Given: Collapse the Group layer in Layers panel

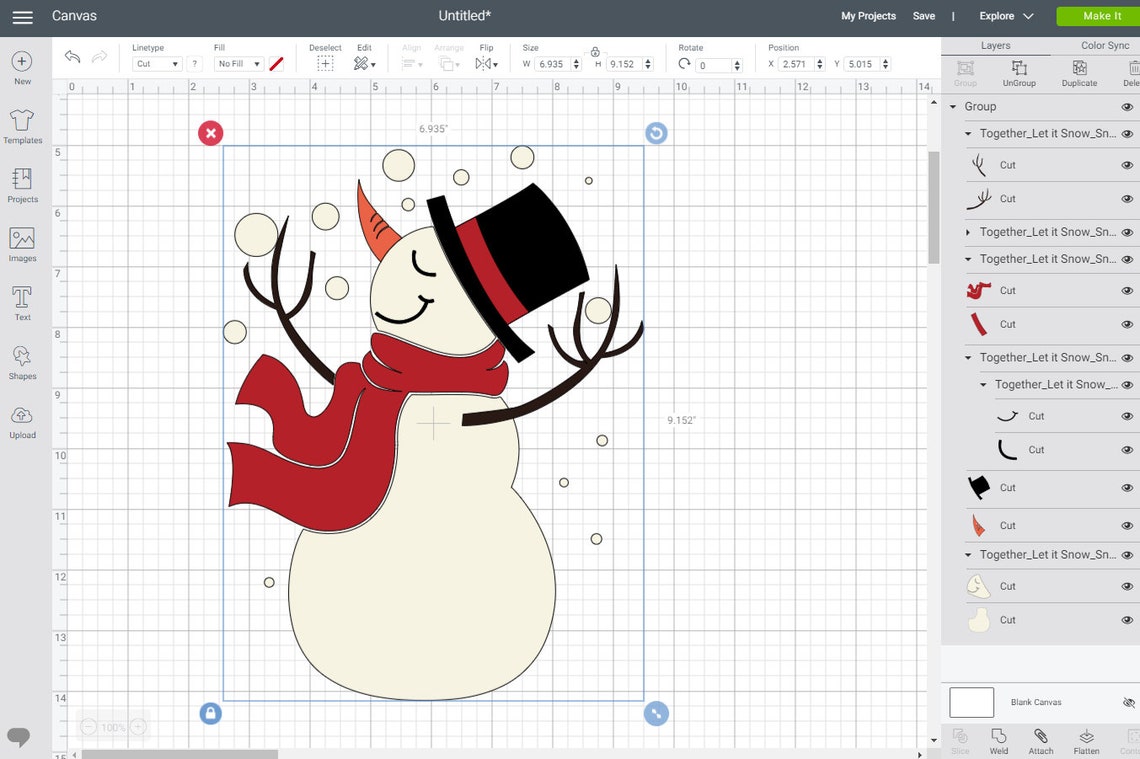Looking at the screenshot, I should [951, 106].
